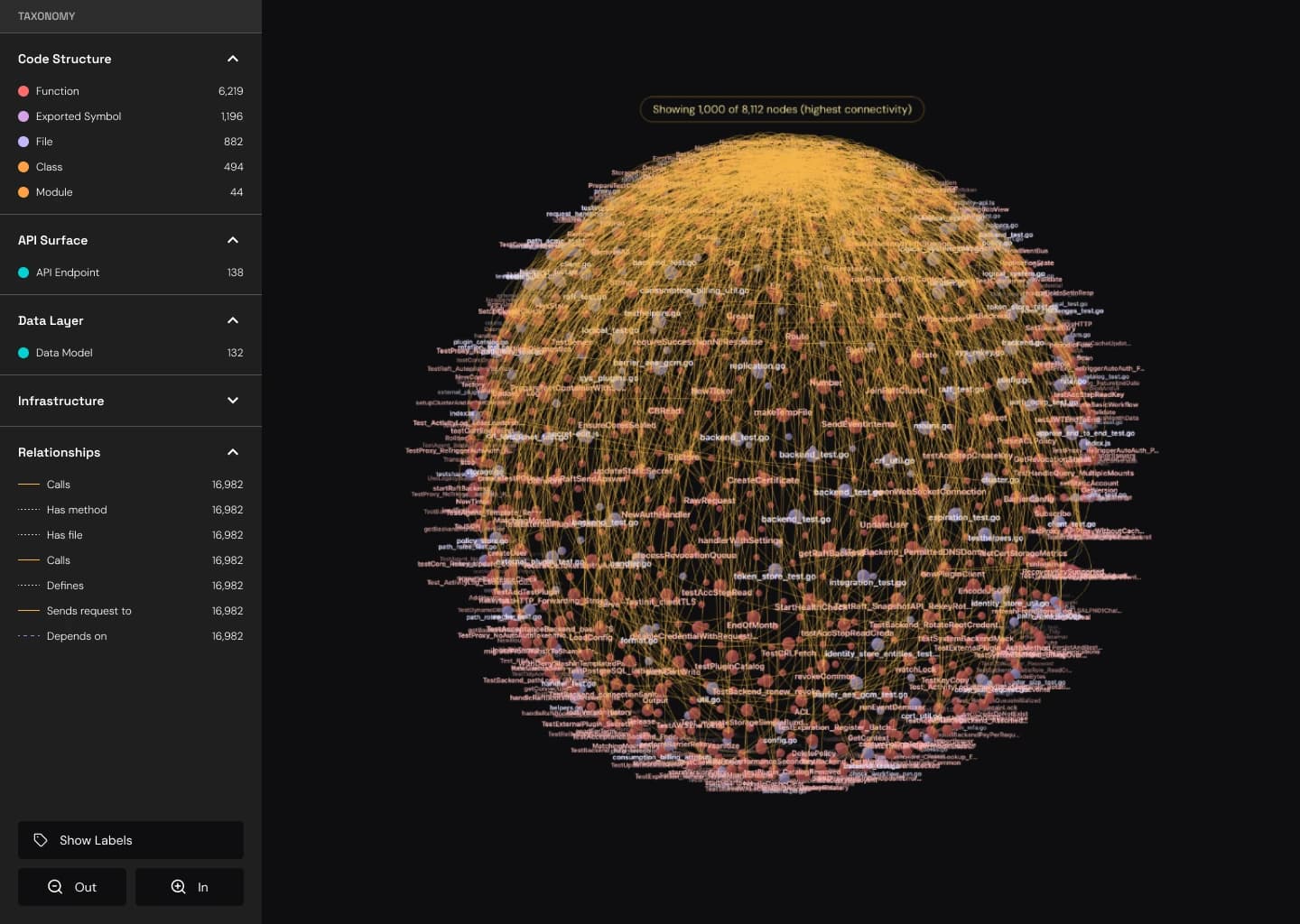Image resolution: width=1300 pixels, height=924 pixels.
Task: Click the Class orange color dot
Action: point(23,167)
